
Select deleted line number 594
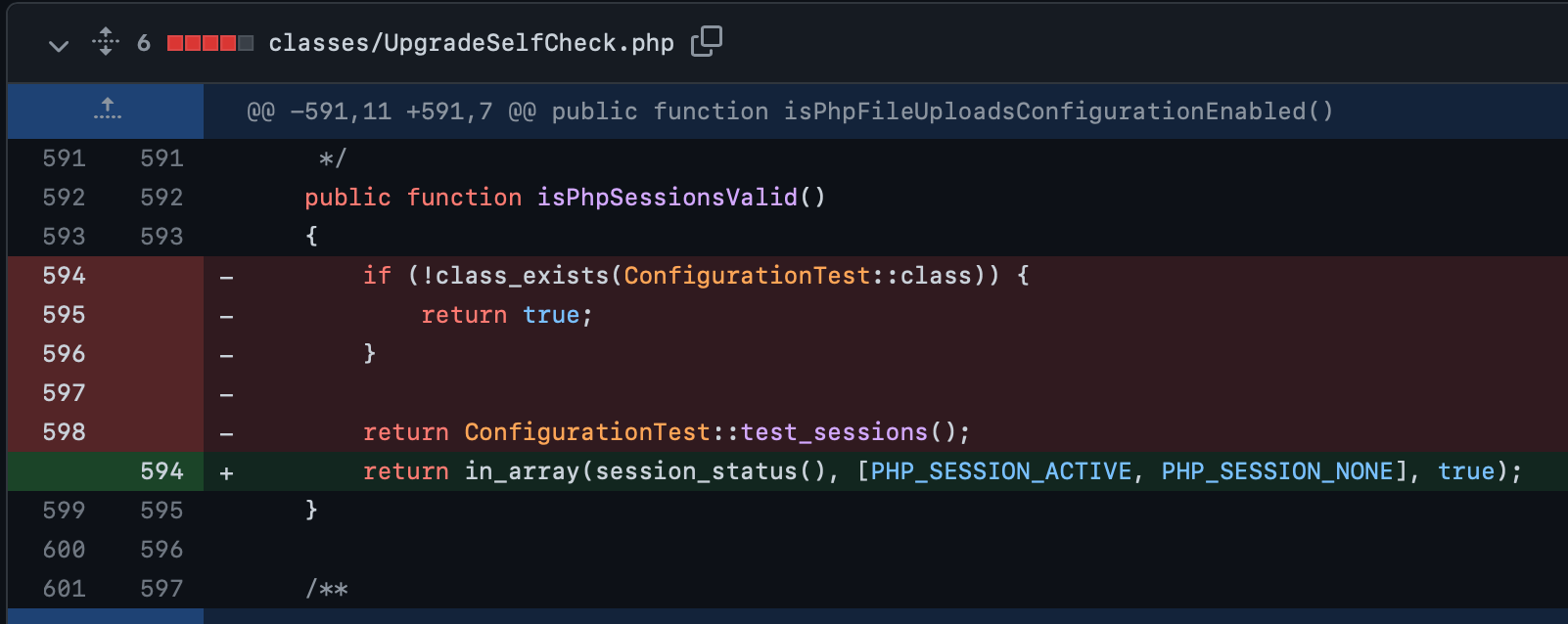coord(64,276)
